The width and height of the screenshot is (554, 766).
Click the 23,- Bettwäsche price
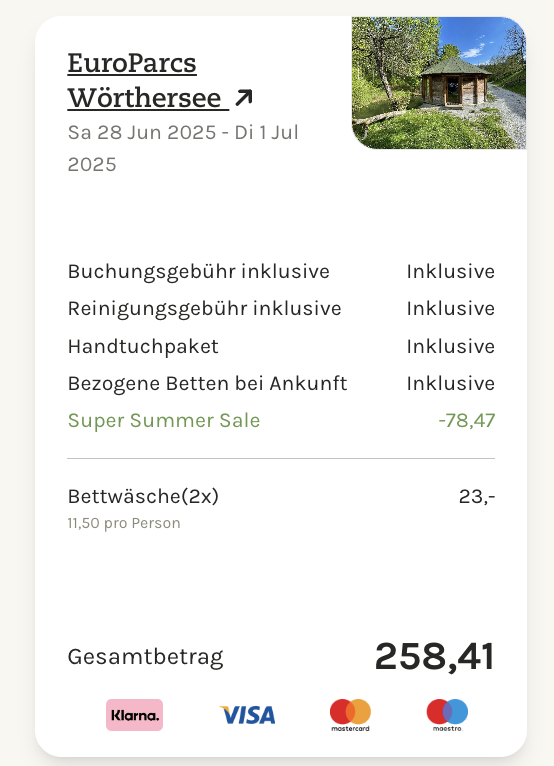[x=477, y=497]
